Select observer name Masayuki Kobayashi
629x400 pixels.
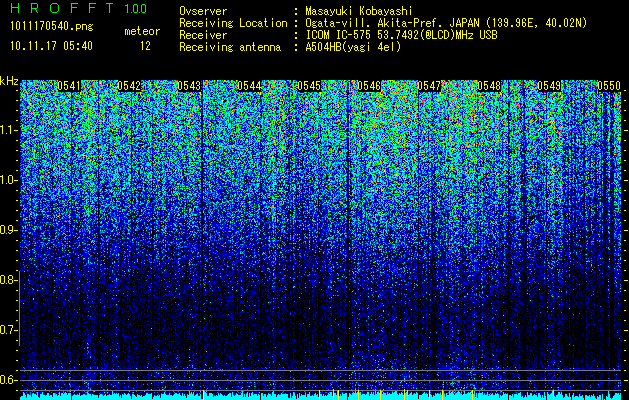pyautogui.click(x=359, y=11)
